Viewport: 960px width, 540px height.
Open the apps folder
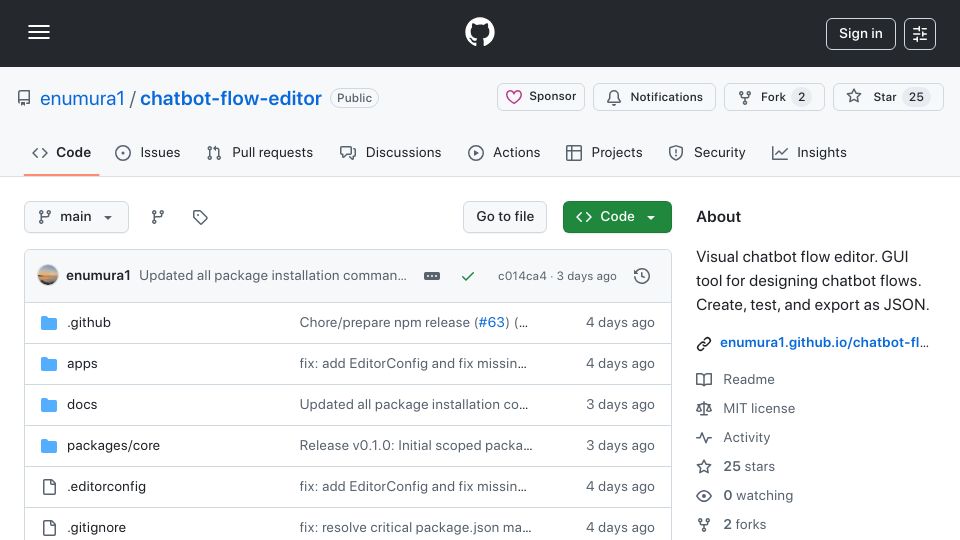[x=82, y=364]
